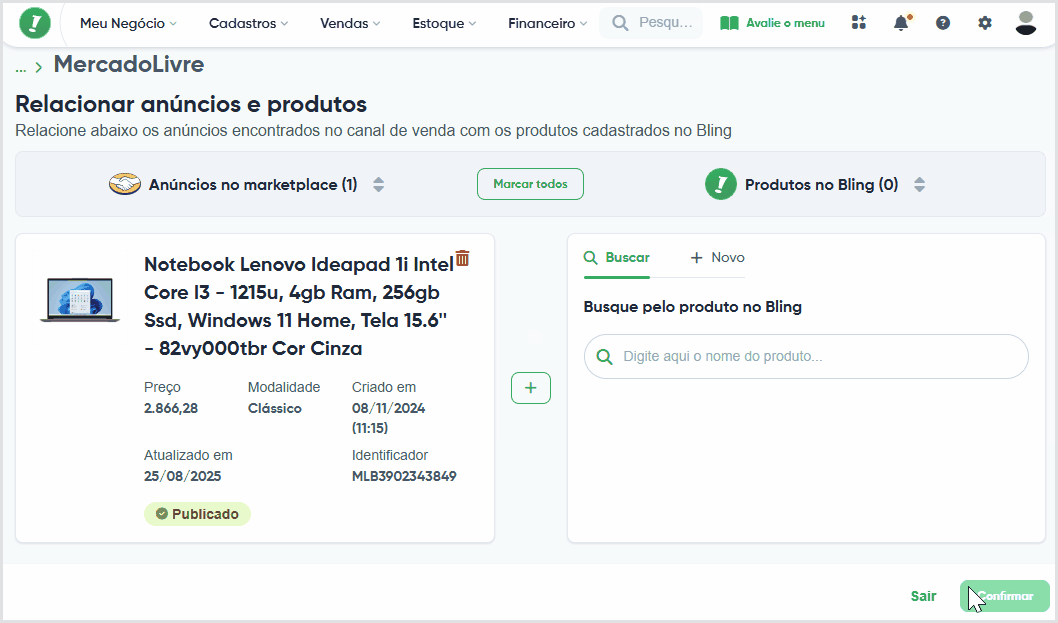Click the updated date 25/08/2025
This screenshot has width=1058, height=623.
(x=182, y=476)
